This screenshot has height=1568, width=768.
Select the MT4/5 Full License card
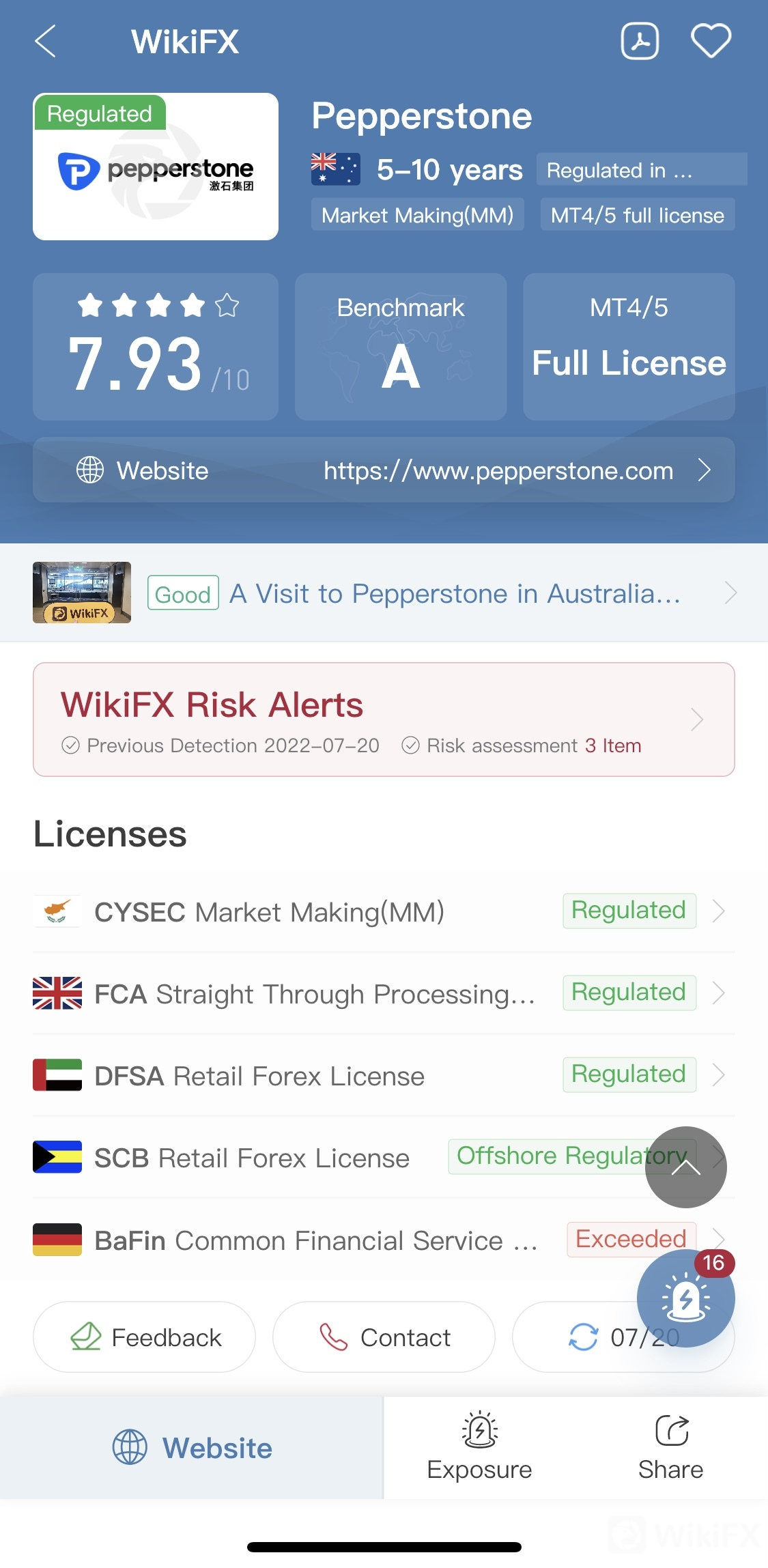pyautogui.click(x=629, y=347)
